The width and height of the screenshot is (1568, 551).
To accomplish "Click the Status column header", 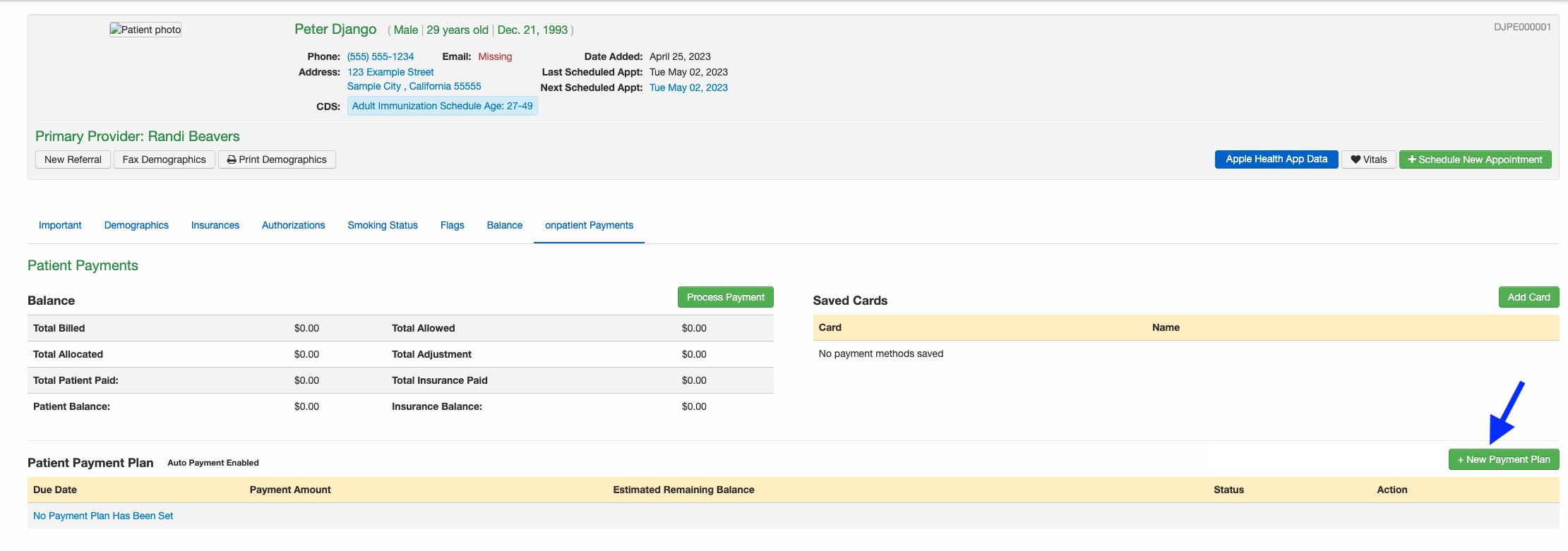I will pyautogui.click(x=1229, y=490).
